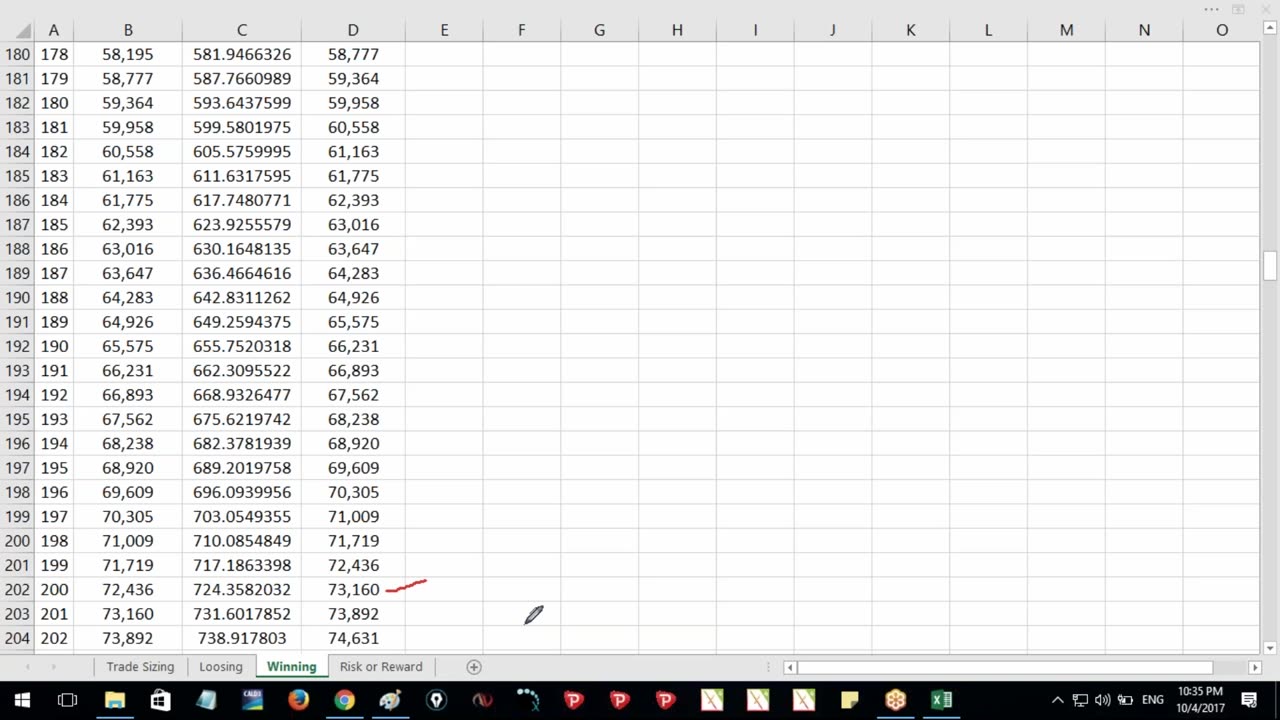Select column A header

tap(54, 30)
